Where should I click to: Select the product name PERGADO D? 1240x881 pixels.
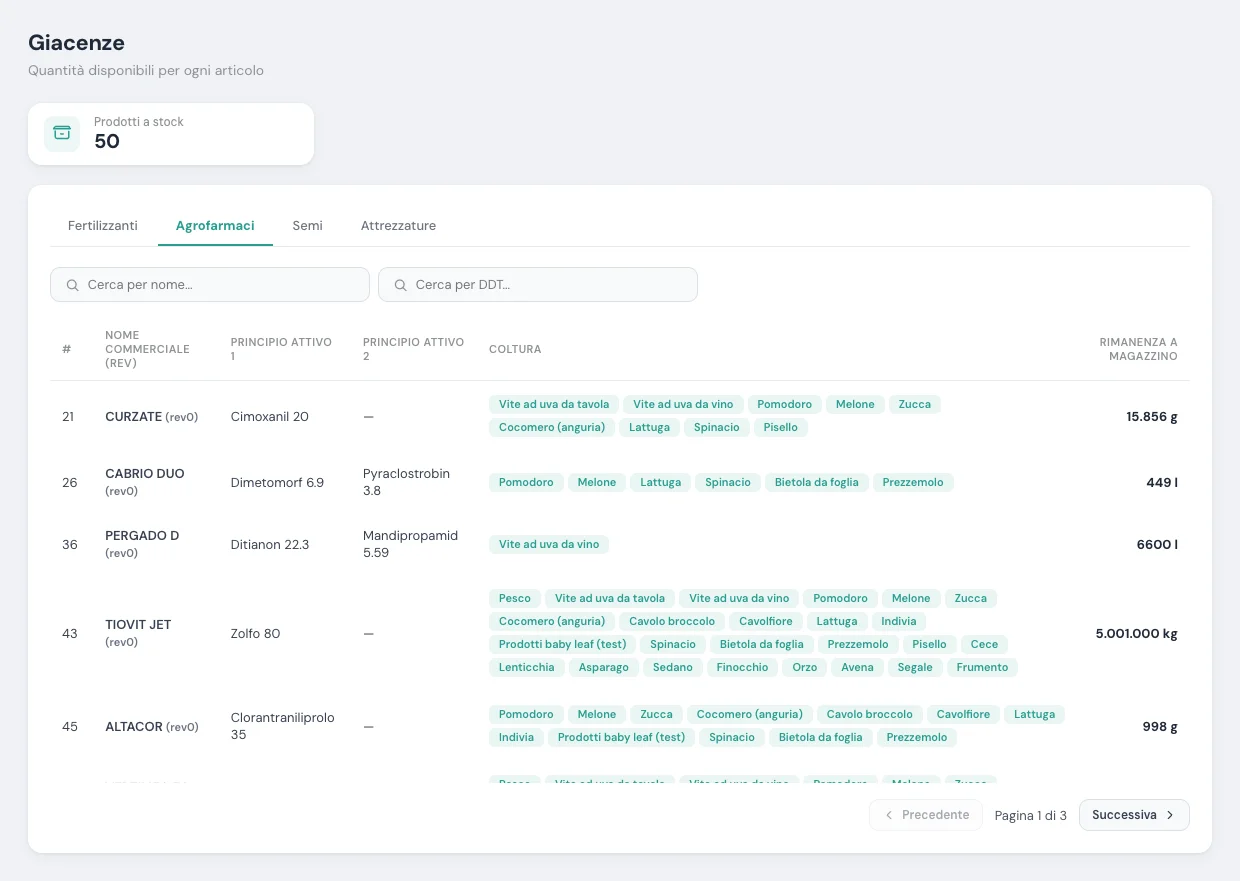tap(142, 536)
